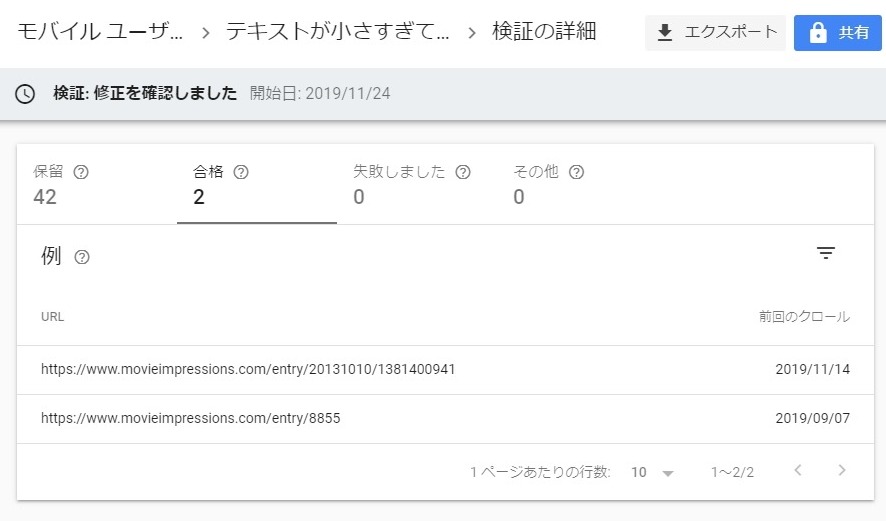Click the help icon next to 失敗しました
Screen dimensions: 886x521
coord(463,172)
